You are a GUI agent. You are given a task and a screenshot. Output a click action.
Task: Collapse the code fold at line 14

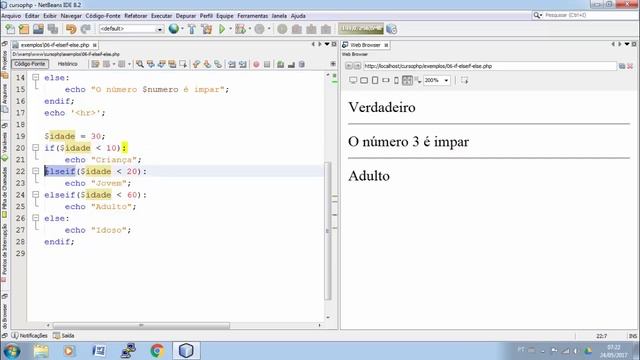36,77
